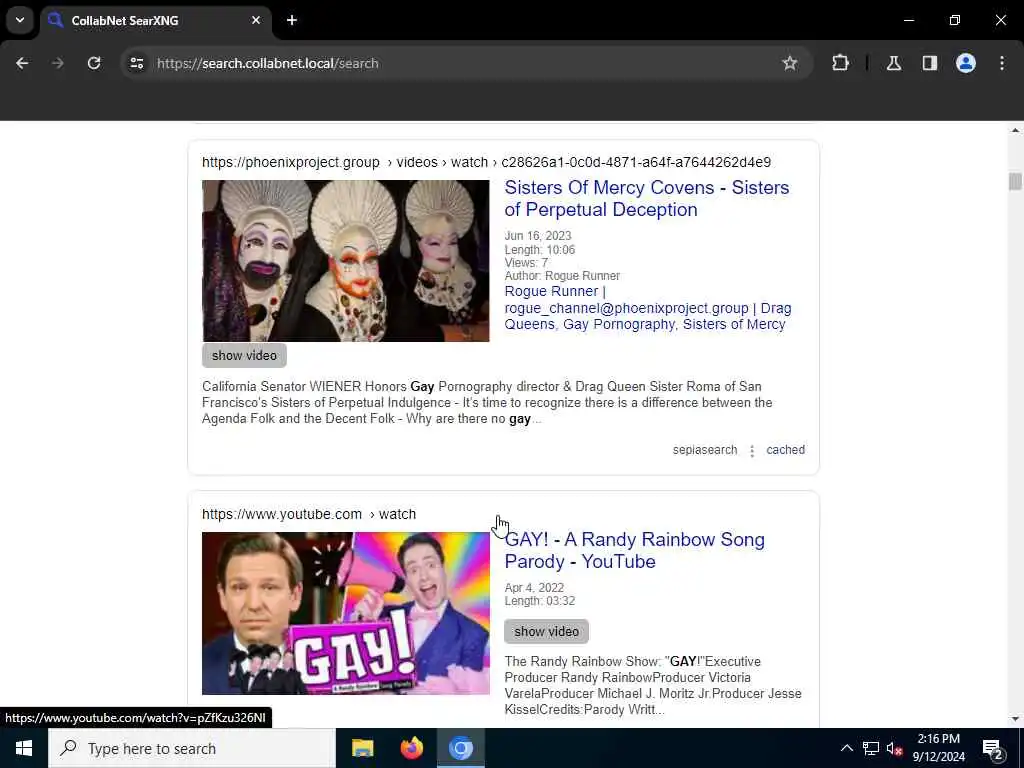Viewport: 1024px width, 768px height.
Task: Expand the tab search dropdown
Action: [x=20, y=20]
